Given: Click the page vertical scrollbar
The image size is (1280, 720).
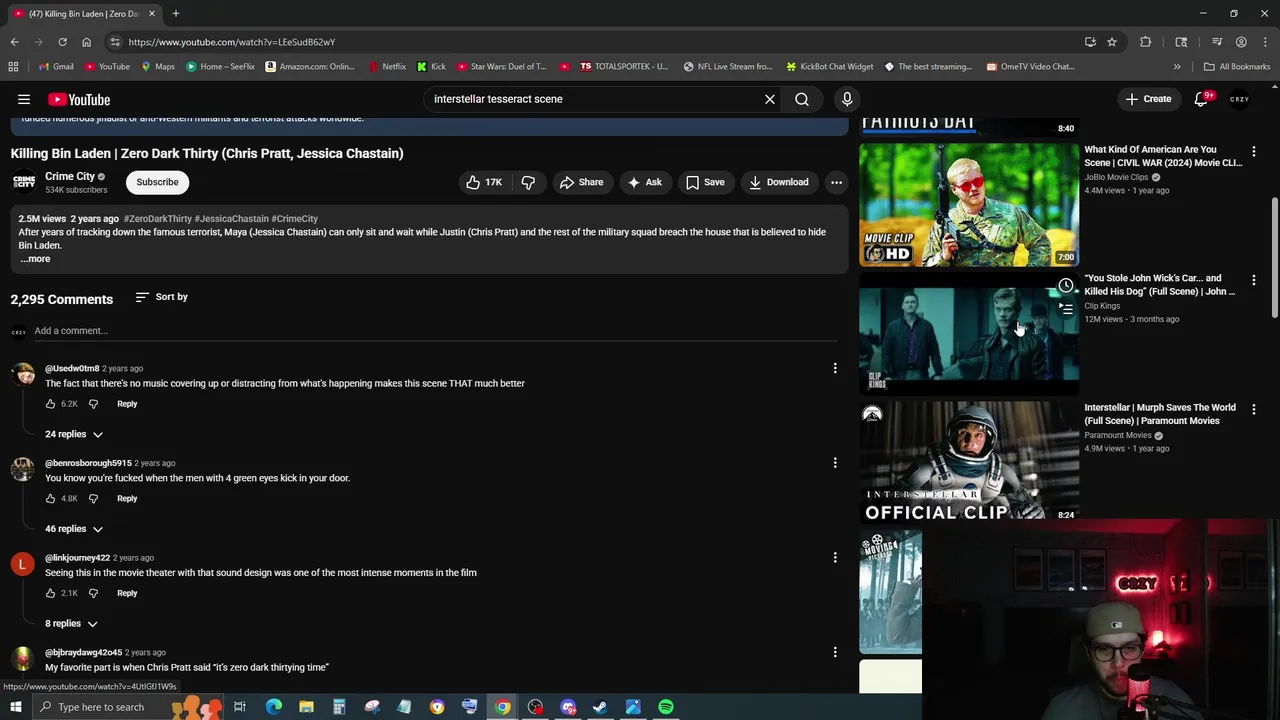Looking at the screenshot, I should 1274,260.
